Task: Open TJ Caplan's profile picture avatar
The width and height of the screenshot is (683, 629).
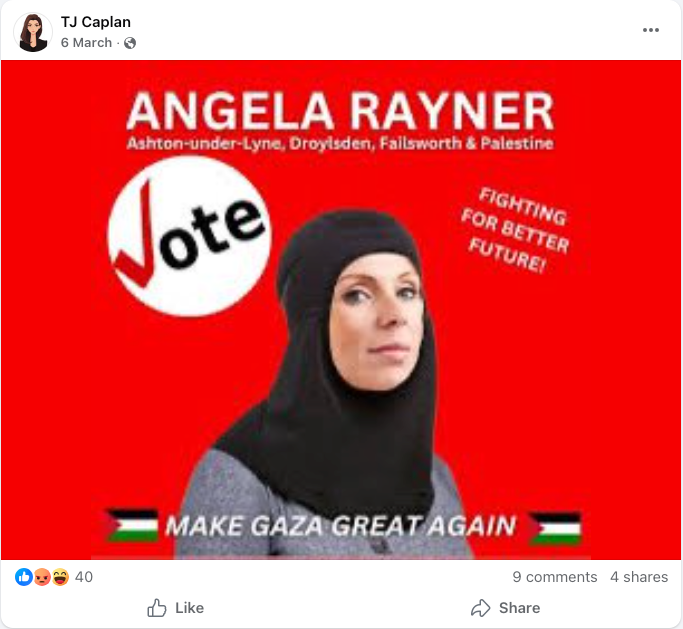Action: tap(33, 32)
